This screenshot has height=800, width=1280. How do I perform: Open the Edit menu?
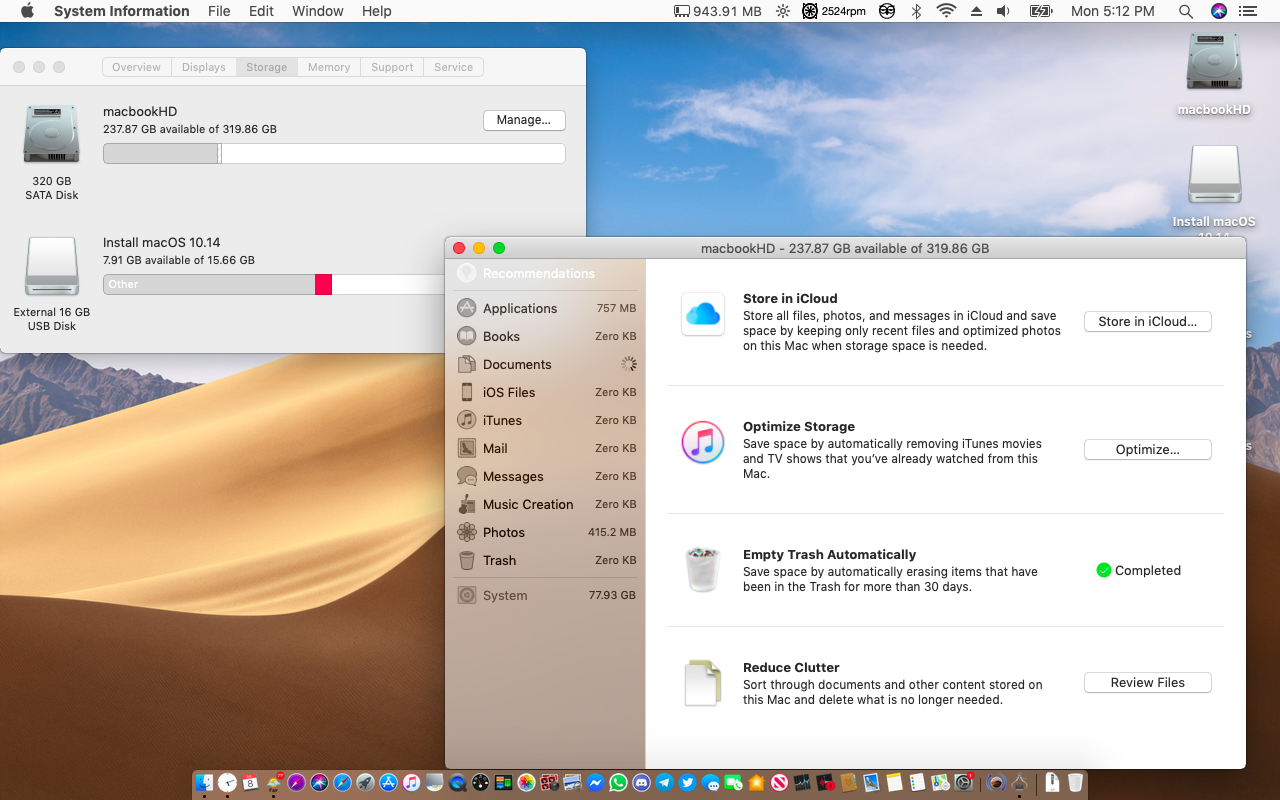(261, 11)
